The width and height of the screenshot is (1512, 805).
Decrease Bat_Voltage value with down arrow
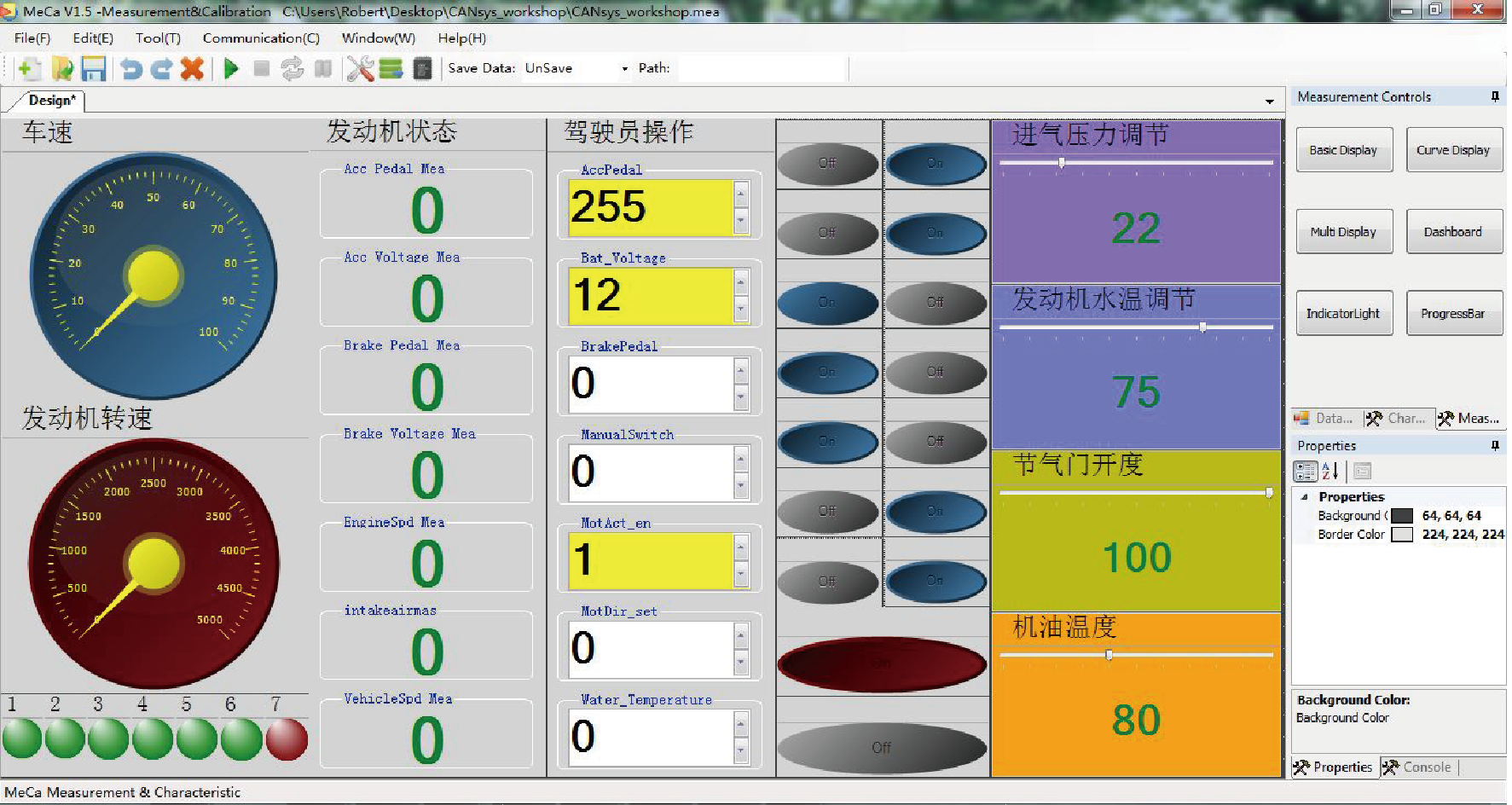[x=740, y=310]
